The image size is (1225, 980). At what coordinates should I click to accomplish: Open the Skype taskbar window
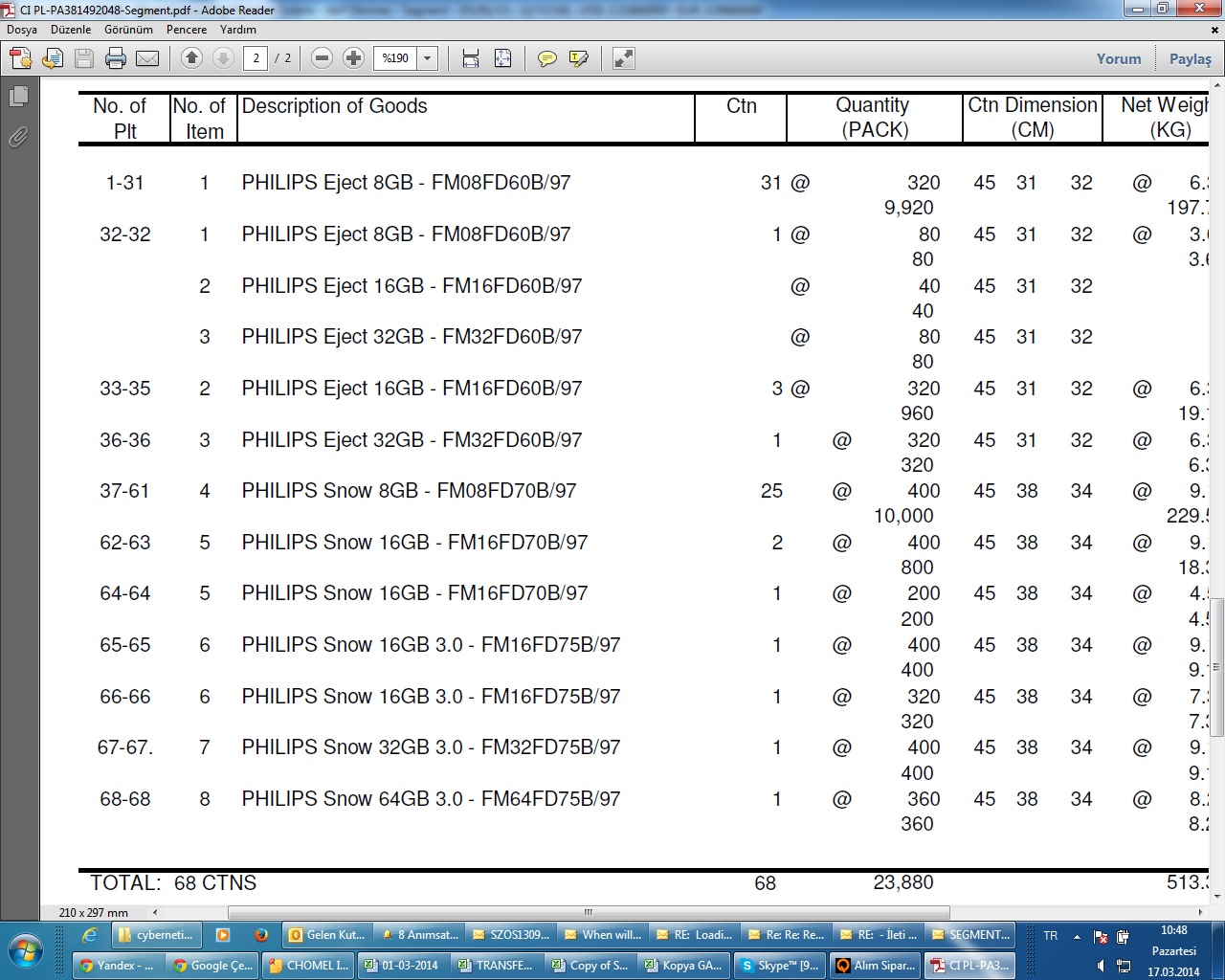pyautogui.click(x=781, y=966)
